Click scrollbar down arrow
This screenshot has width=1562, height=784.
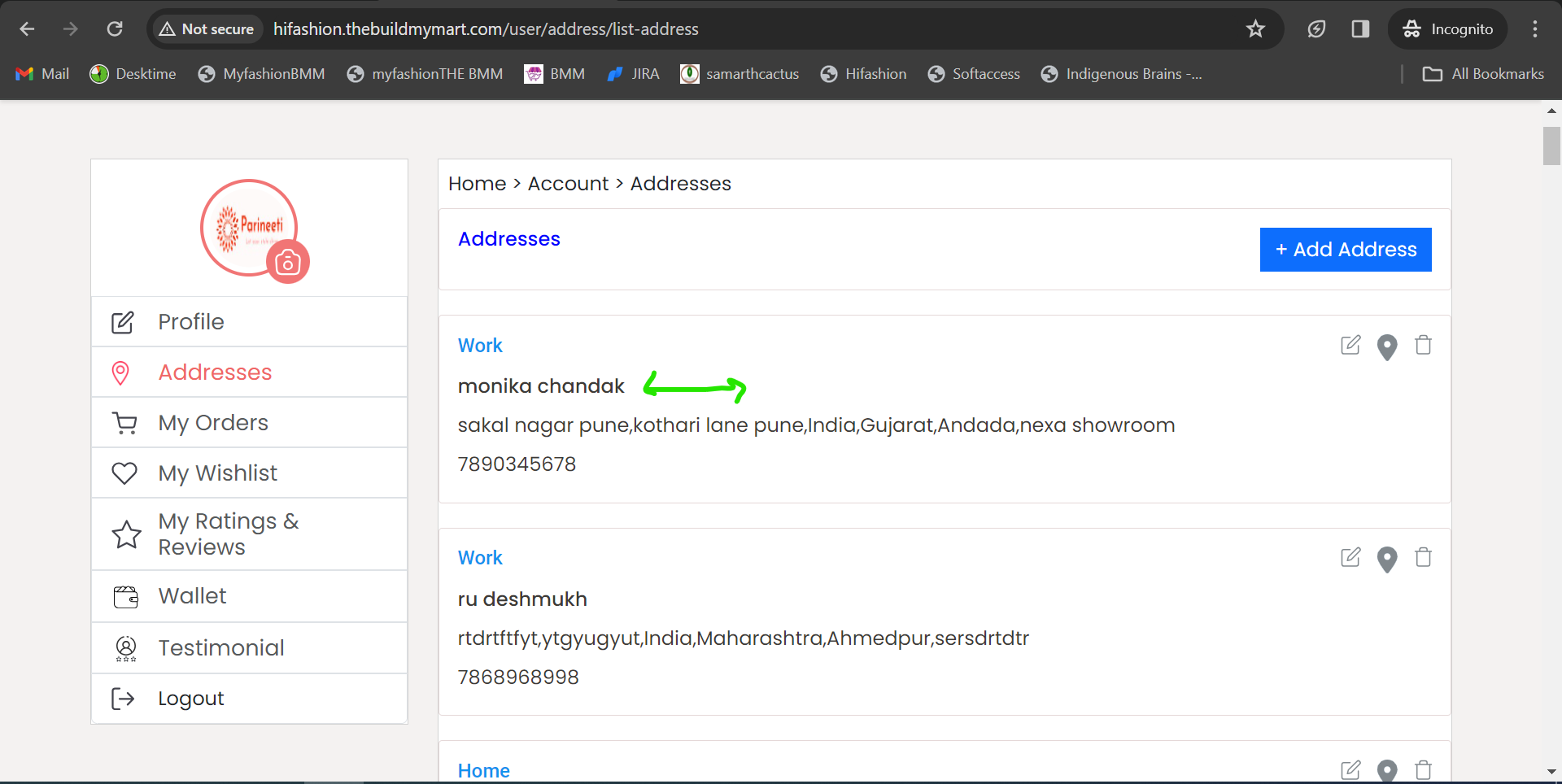click(x=1551, y=771)
